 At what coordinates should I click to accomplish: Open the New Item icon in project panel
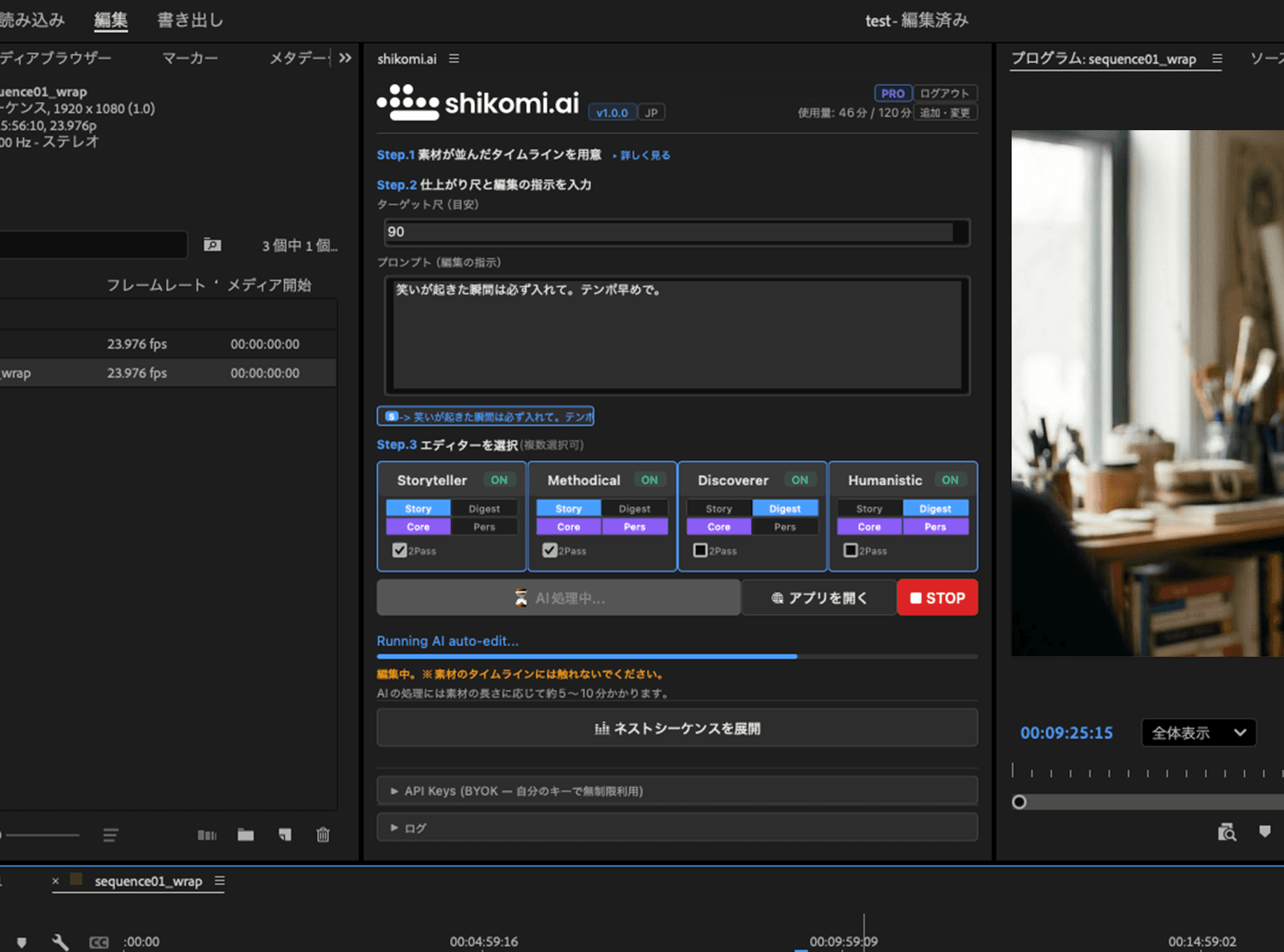point(284,834)
